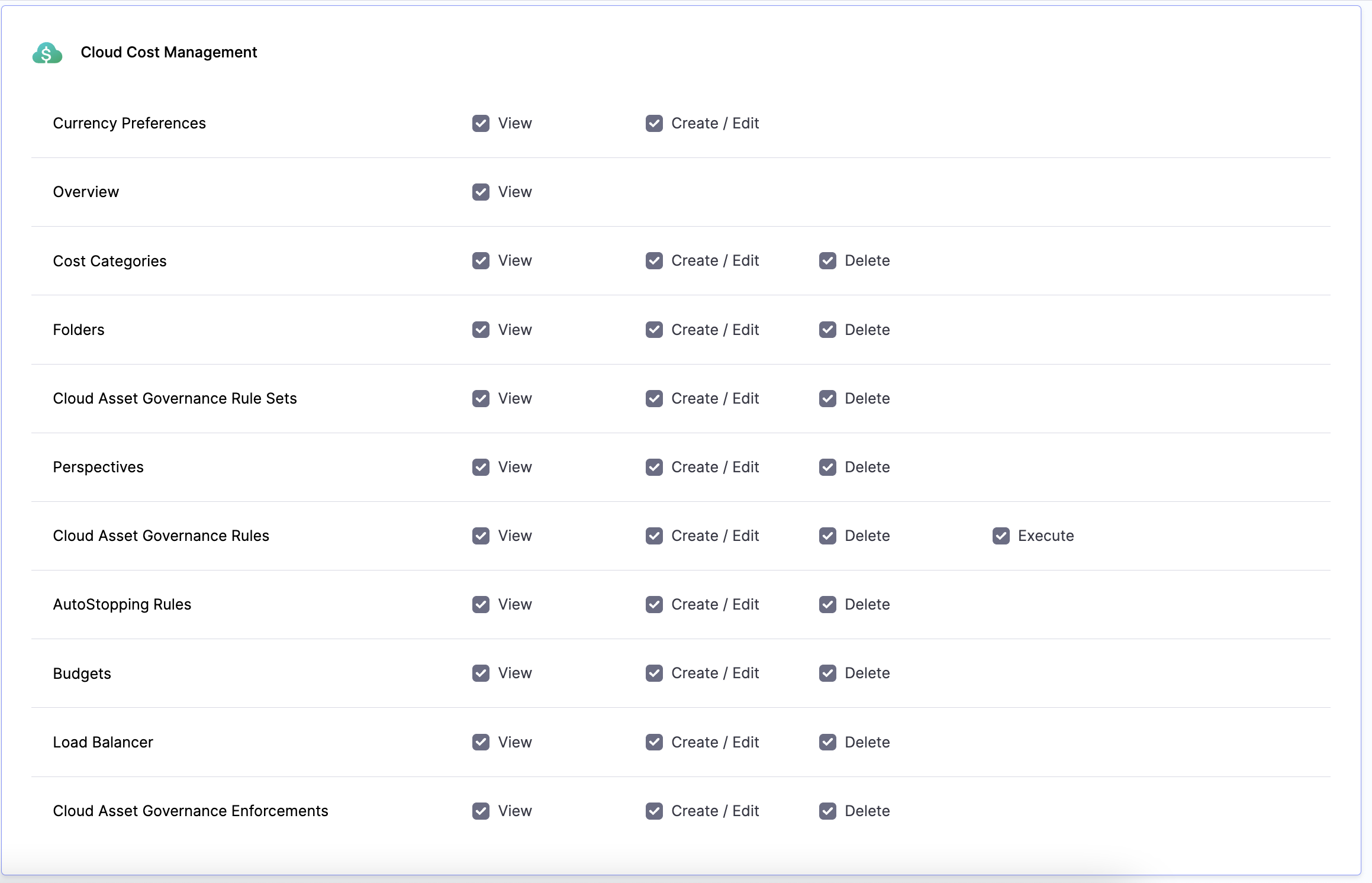The image size is (1372, 883).
Task: Uncheck View for Currency Preferences
Action: tap(481, 123)
